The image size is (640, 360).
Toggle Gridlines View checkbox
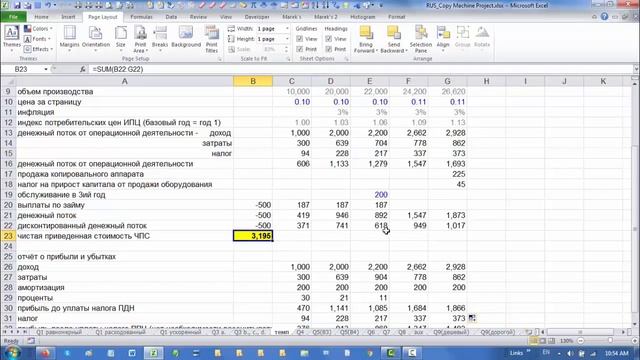[300, 39]
